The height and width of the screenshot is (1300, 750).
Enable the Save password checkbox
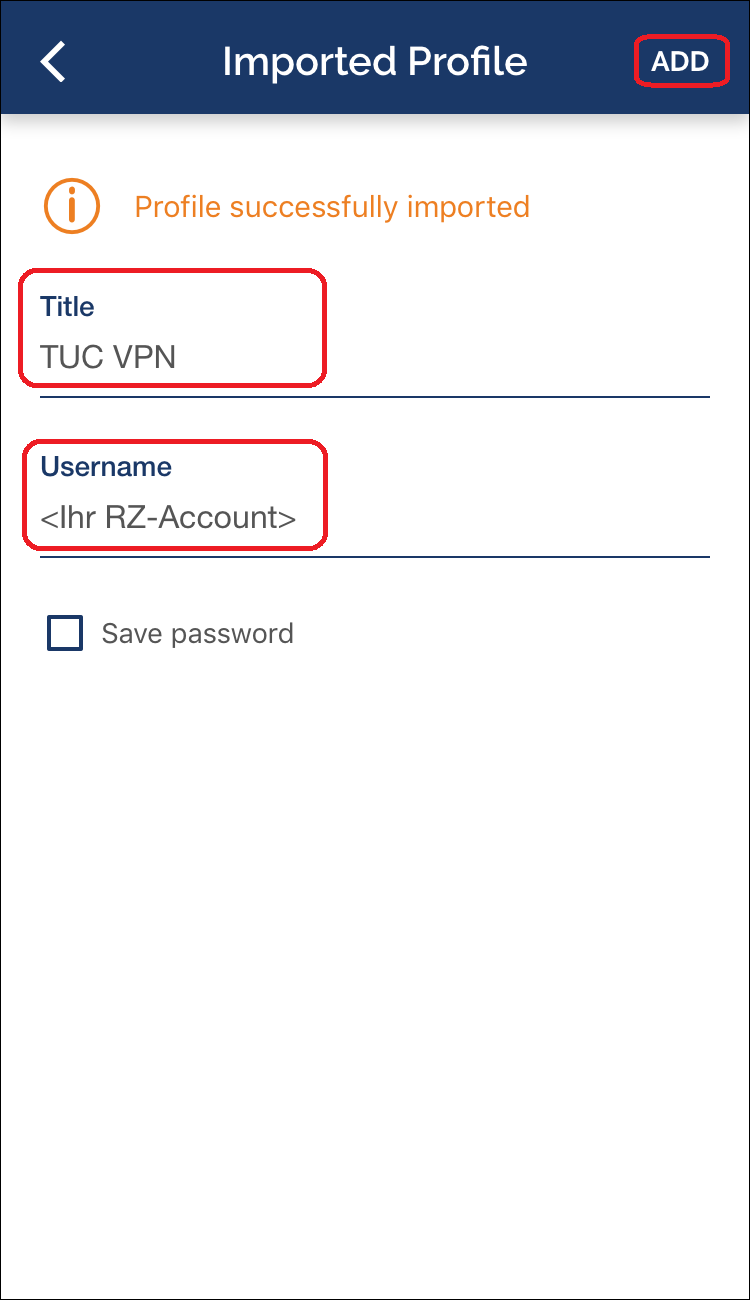[x=65, y=633]
